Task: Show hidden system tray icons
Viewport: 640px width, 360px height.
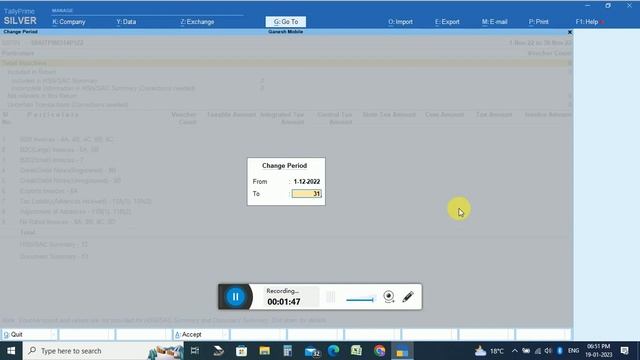Action: (x=514, y=351)
